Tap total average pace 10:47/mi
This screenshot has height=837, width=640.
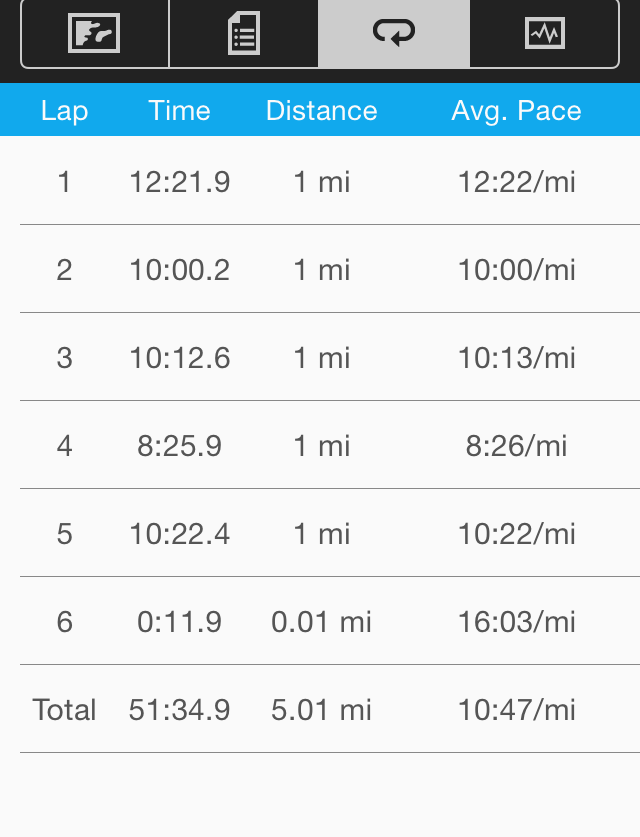[x=516, y=710]
